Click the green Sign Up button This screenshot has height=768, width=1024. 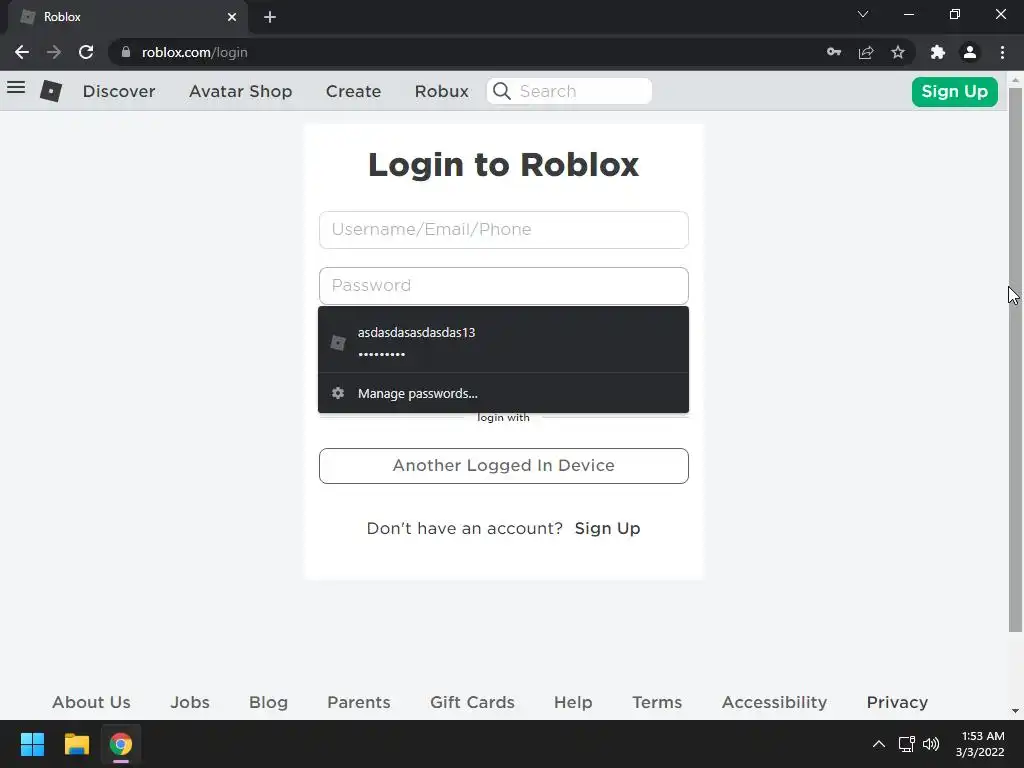pos(954,91)
